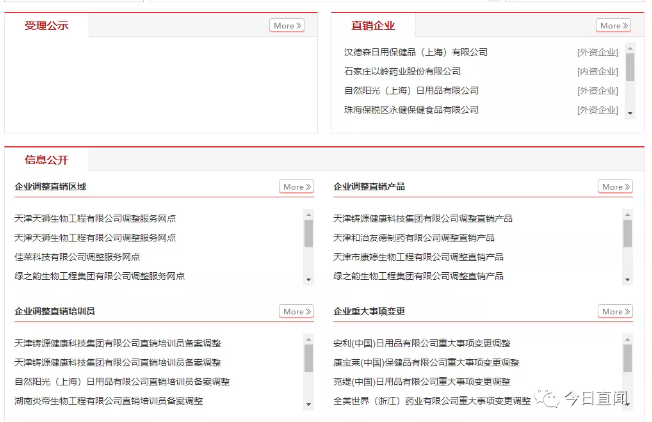Click scroll-up arrow in 企业重大事项变更 list
652x422 pixels.
[627, 340]
